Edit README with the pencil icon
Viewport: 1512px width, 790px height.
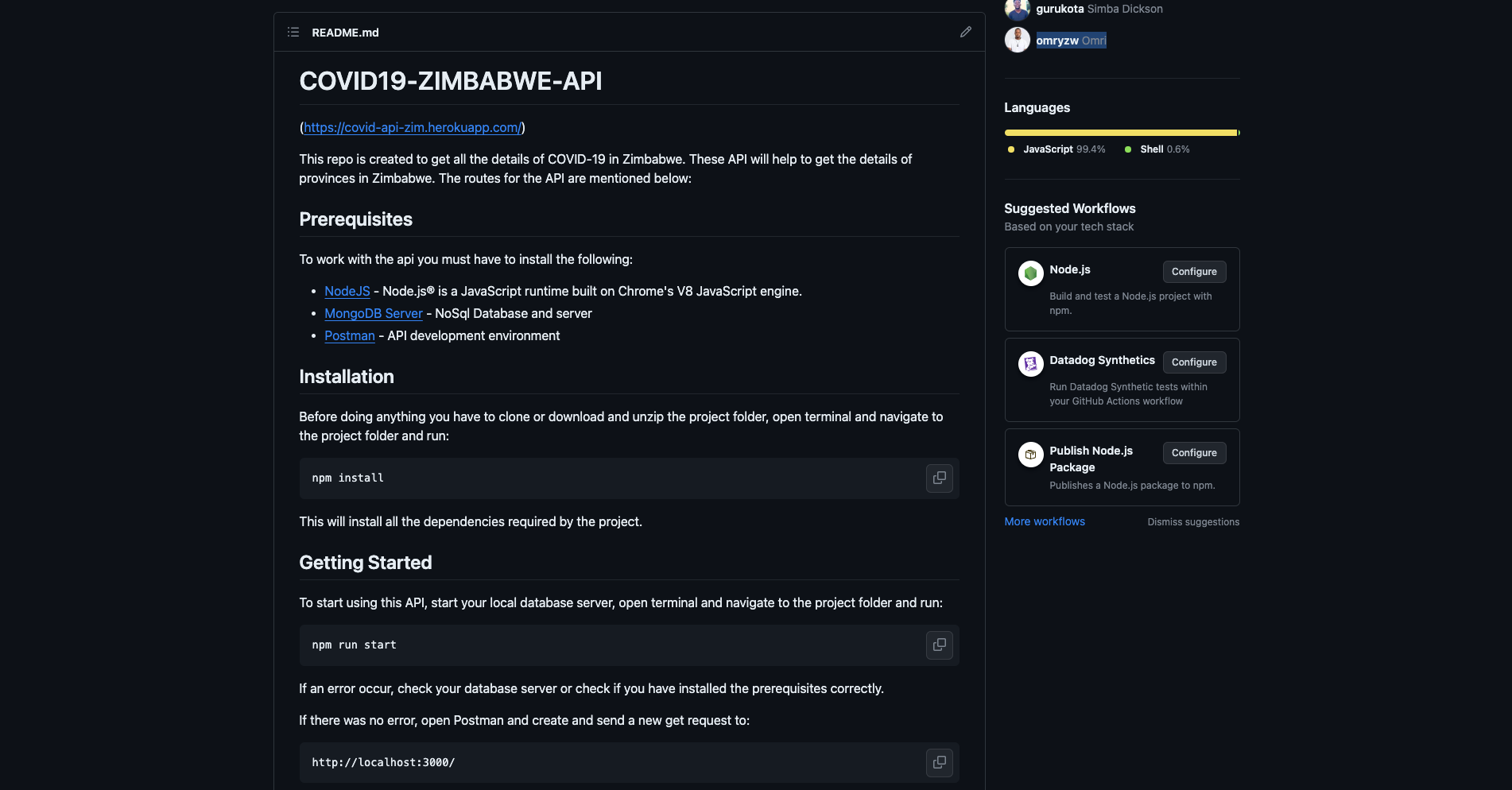966,32
